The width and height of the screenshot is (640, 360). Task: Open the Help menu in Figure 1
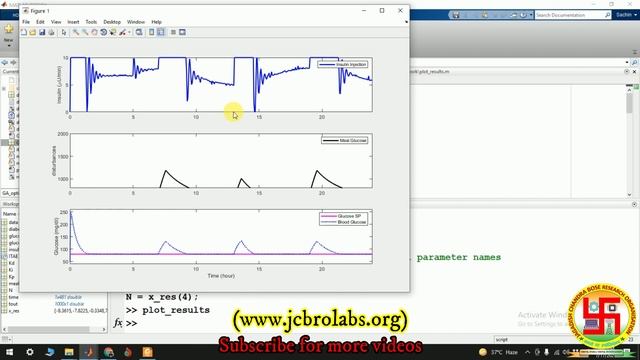click(x=157, y=22)
